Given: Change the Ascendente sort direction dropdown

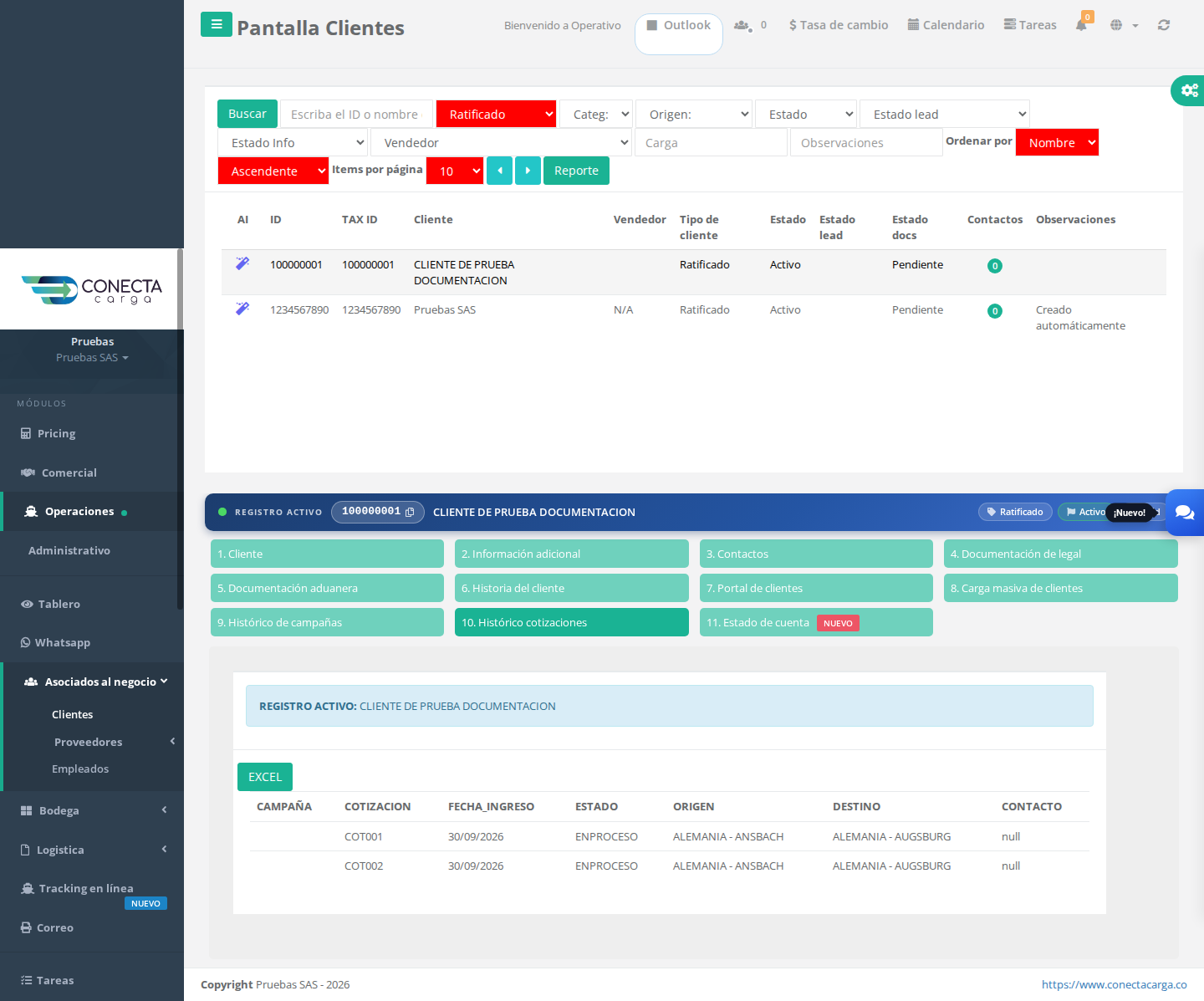Looking at the screenshot, I should tap(273, 171).
